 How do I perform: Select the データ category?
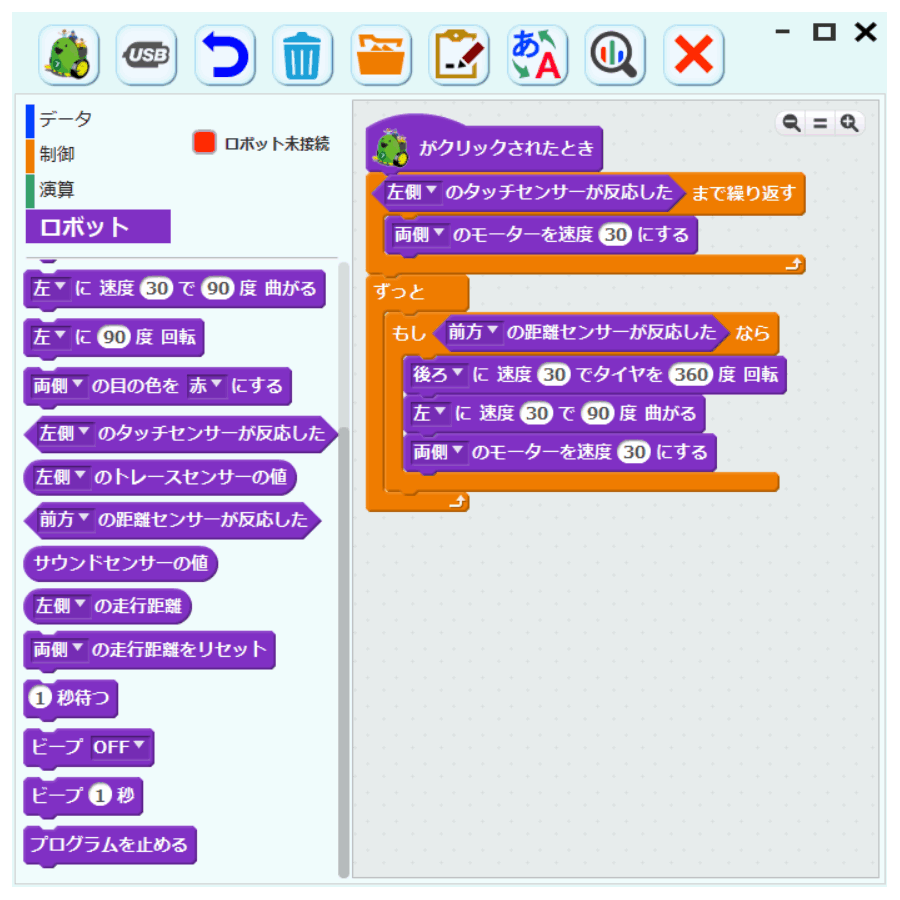tap(65, 119)
